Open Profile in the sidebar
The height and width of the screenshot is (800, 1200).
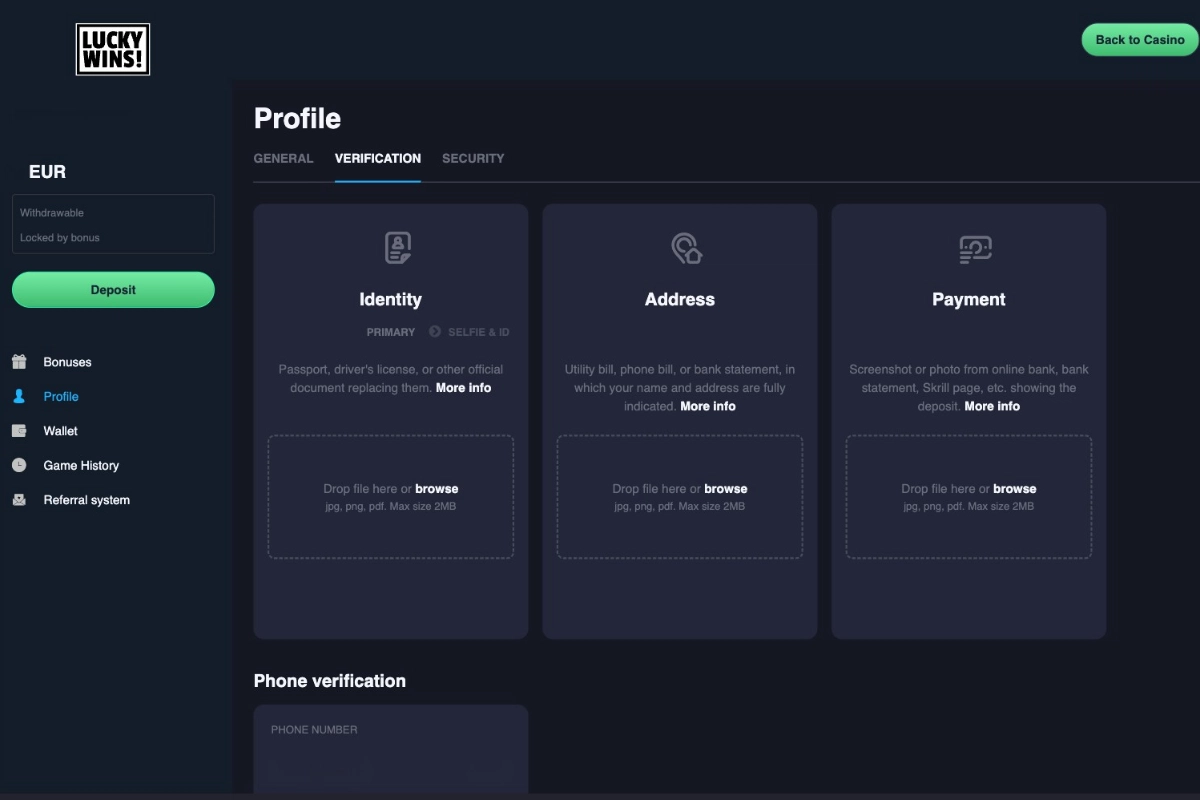[61, 396]
